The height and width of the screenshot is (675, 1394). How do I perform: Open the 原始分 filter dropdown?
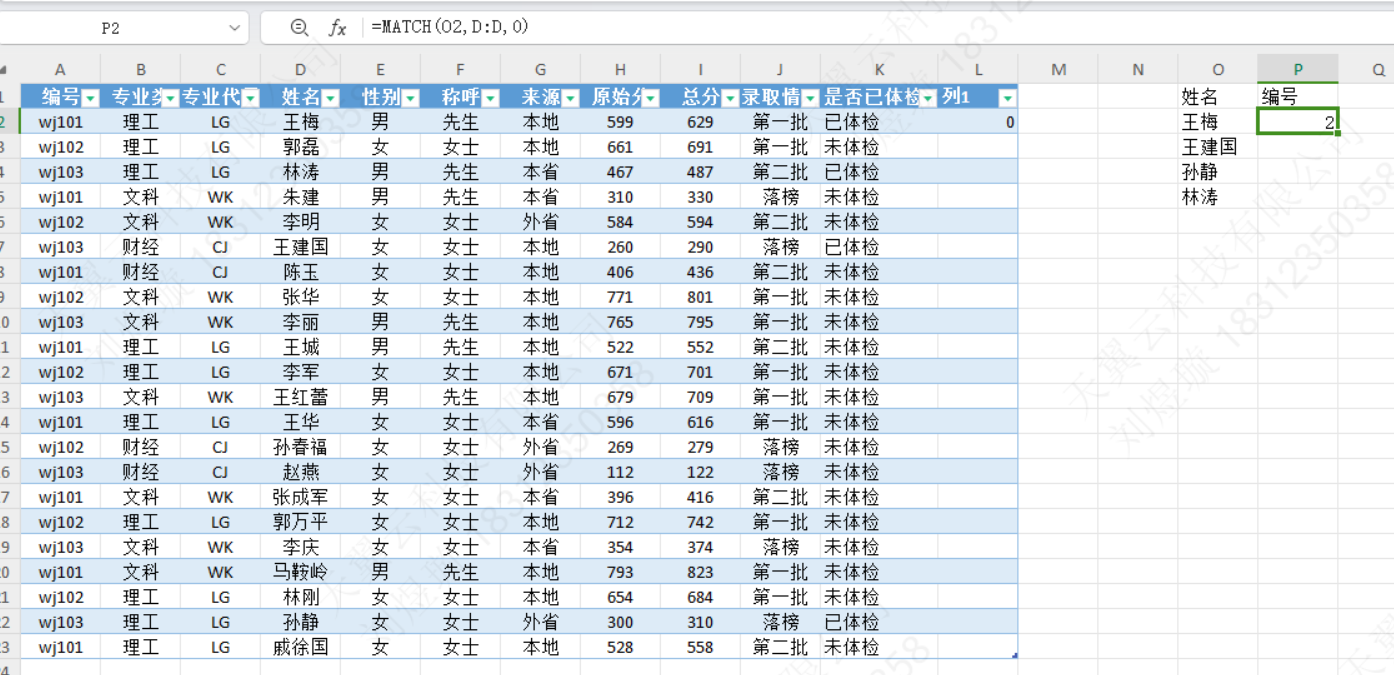coord(651,98)
